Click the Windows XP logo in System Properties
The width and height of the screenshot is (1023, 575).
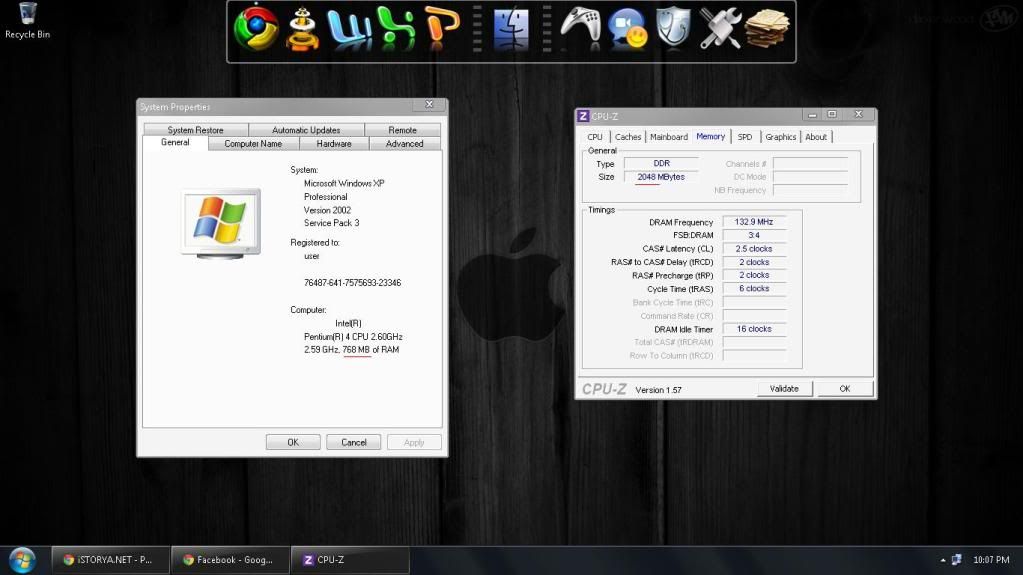pyautogui.click(x=221, y=223)
